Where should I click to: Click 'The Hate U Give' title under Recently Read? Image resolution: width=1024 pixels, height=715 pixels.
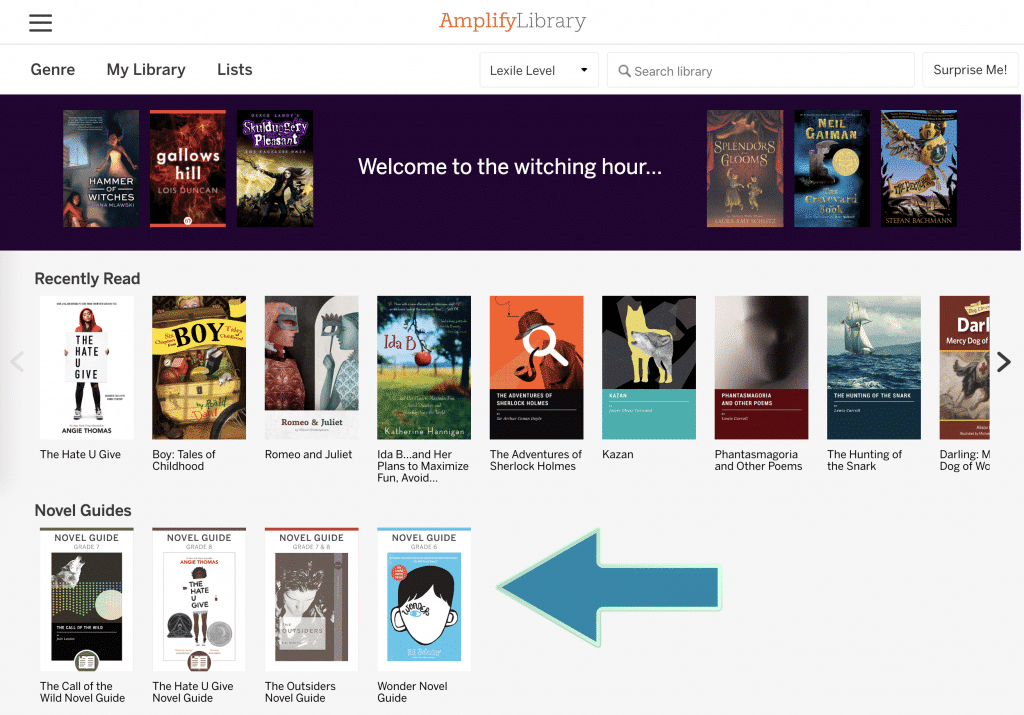point(80,454)
